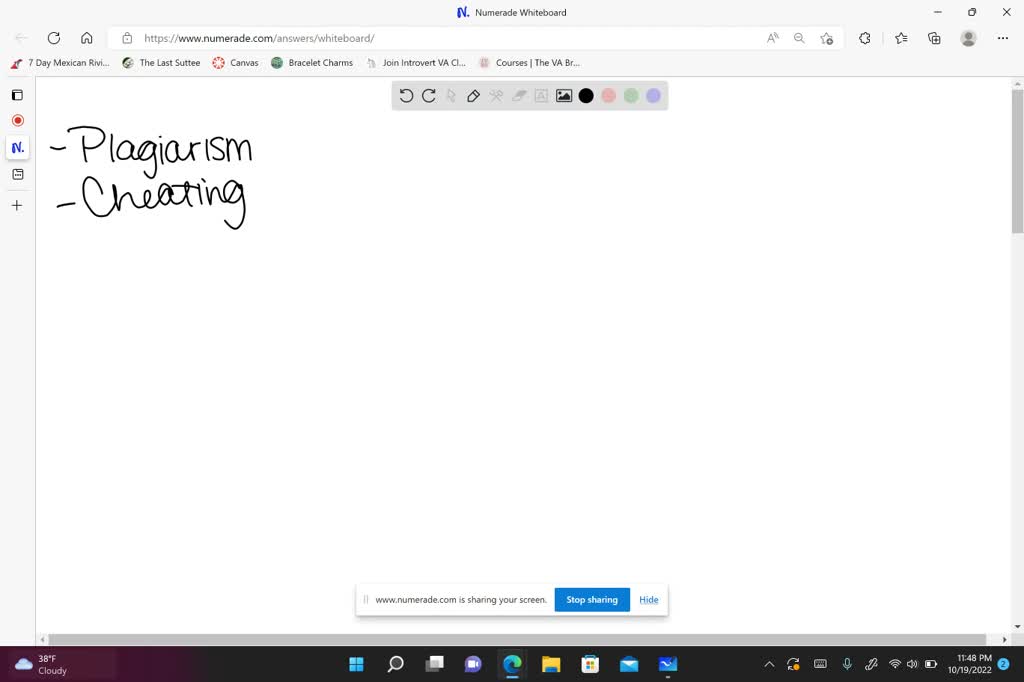This screenshot has width=1024, height=682.
Task: Open taskbar Search
Action: click(x=395, y=664)
